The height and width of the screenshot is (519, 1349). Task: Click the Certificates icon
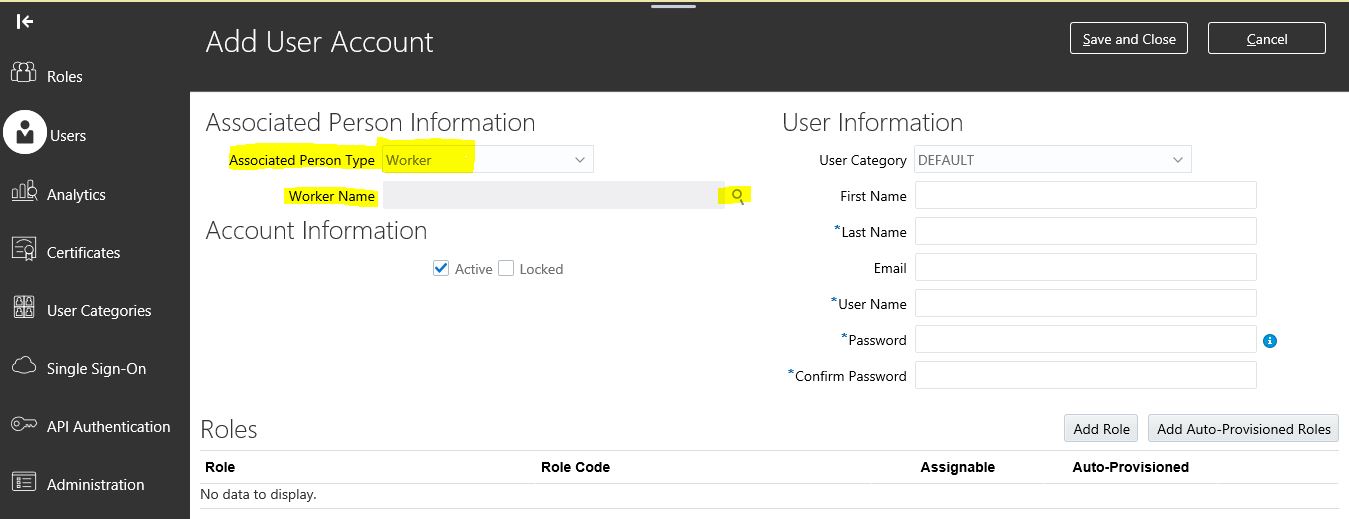point(24,250)
